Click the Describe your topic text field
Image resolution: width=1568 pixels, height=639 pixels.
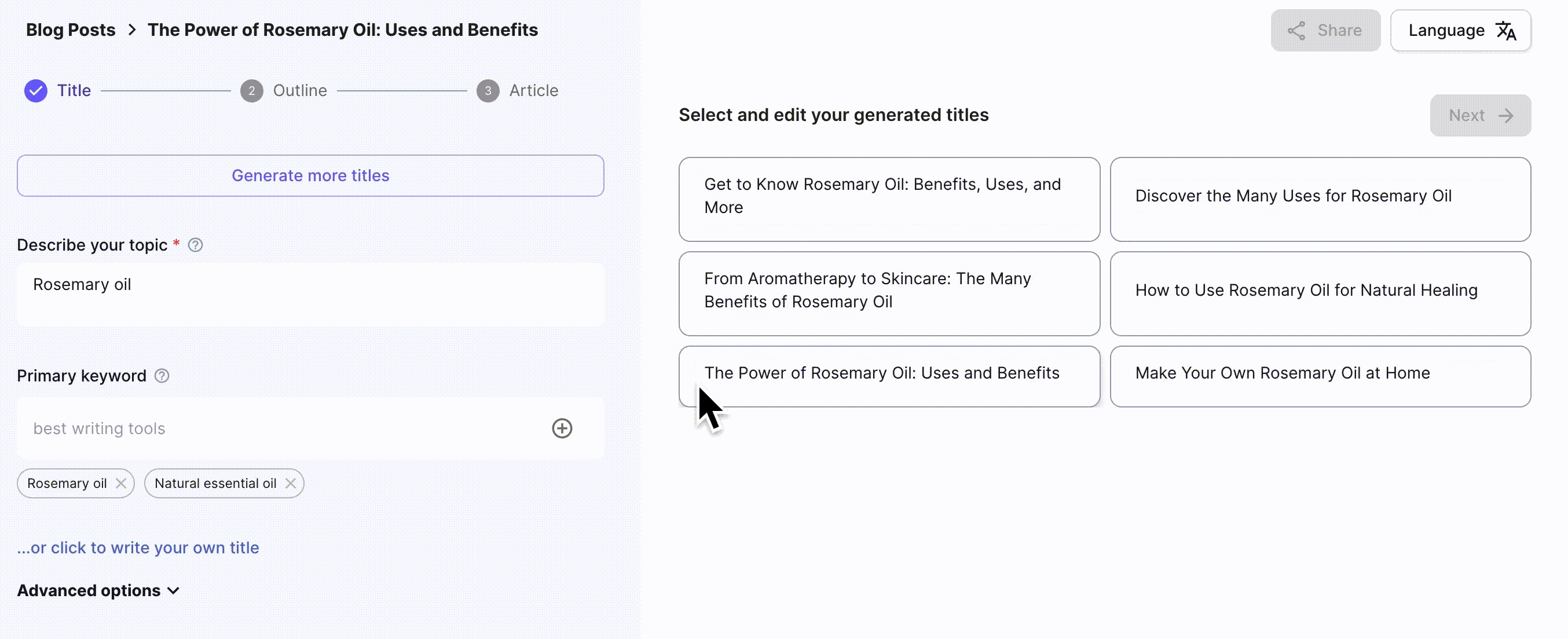coord(310,295)
